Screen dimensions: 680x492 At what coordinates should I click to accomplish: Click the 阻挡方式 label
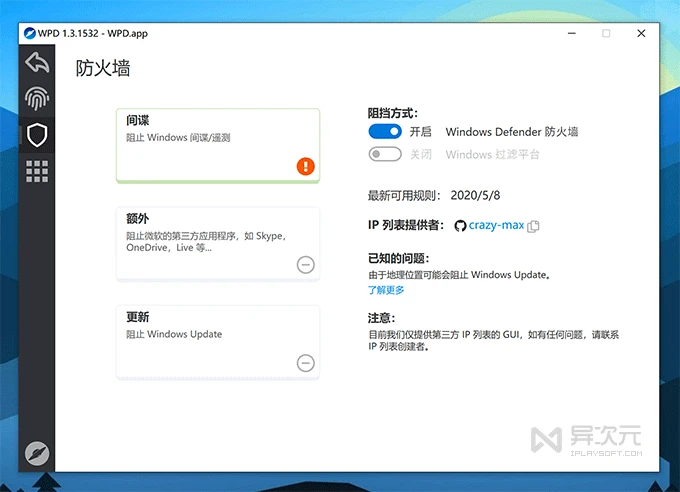pos(392,113)
